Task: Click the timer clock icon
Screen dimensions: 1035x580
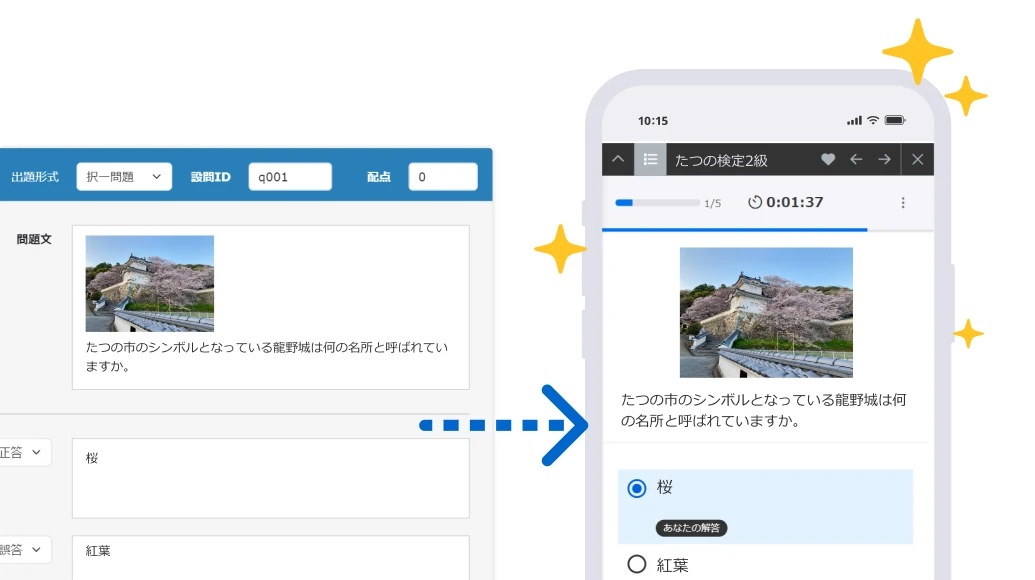Action: coord(754,202)
